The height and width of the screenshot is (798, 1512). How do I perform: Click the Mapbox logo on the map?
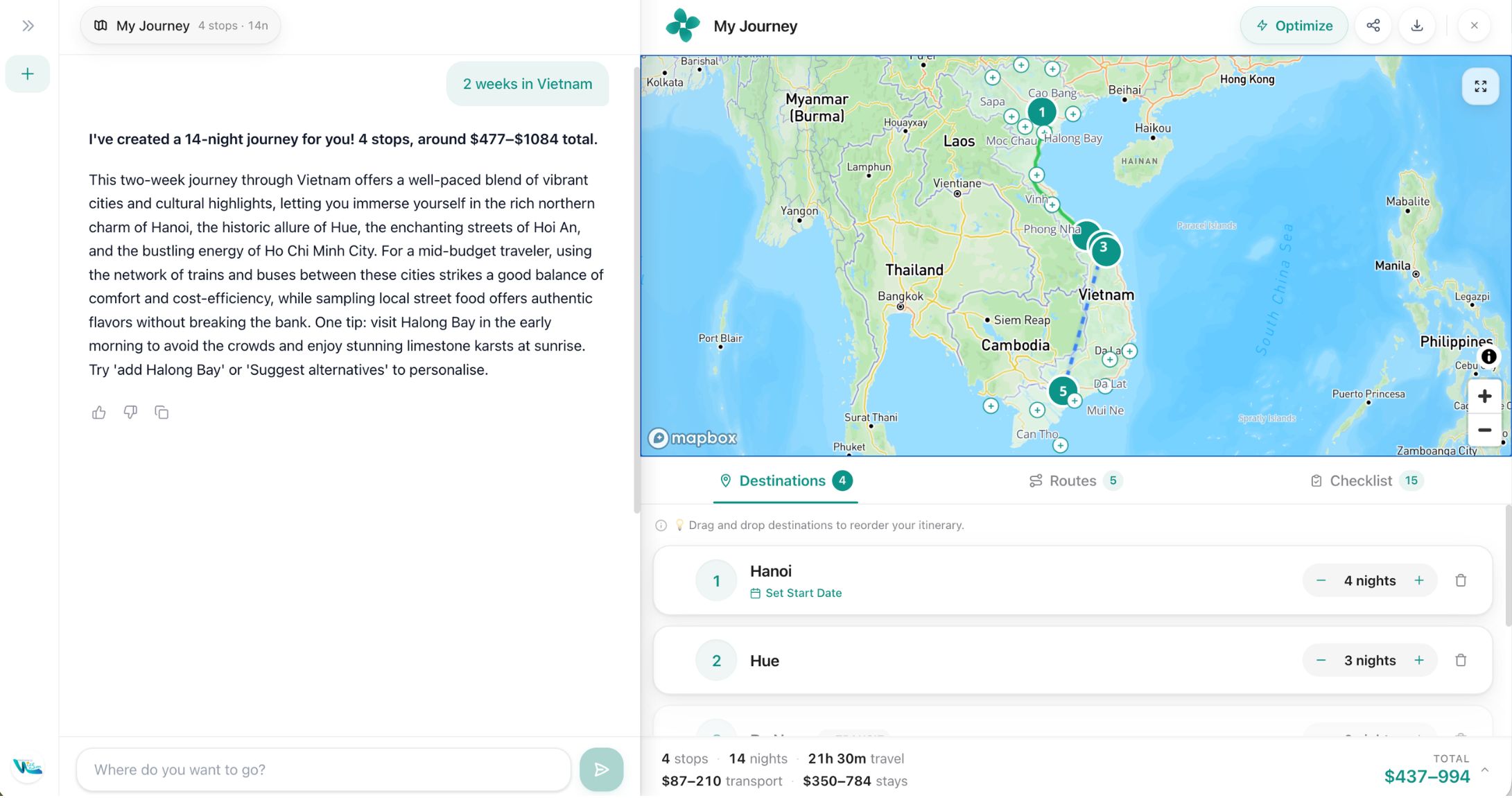pos(692,437)
